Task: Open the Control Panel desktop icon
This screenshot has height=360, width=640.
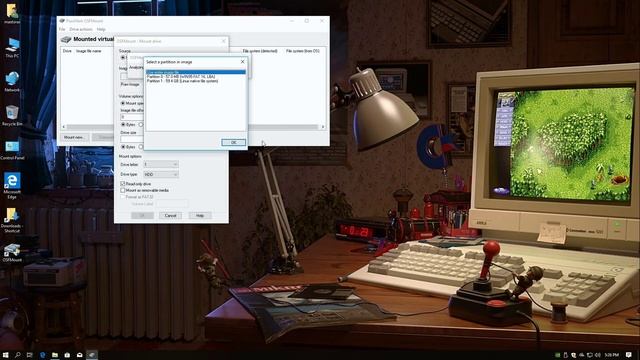Action: point(12,149)
